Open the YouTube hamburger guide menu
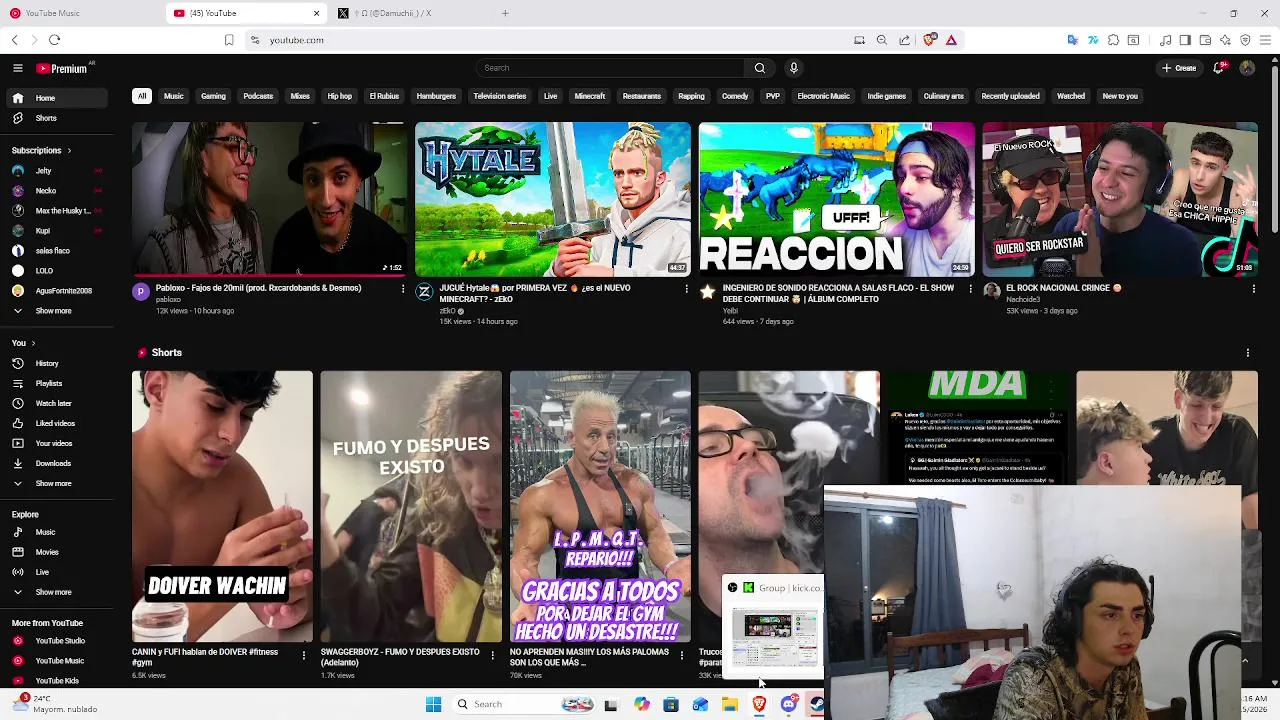This screenshot has height=720, width=1280. point(17,68)
